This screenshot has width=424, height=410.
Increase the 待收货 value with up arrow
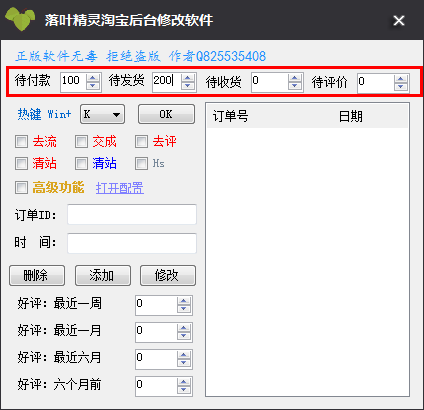(x=295, y=78)
